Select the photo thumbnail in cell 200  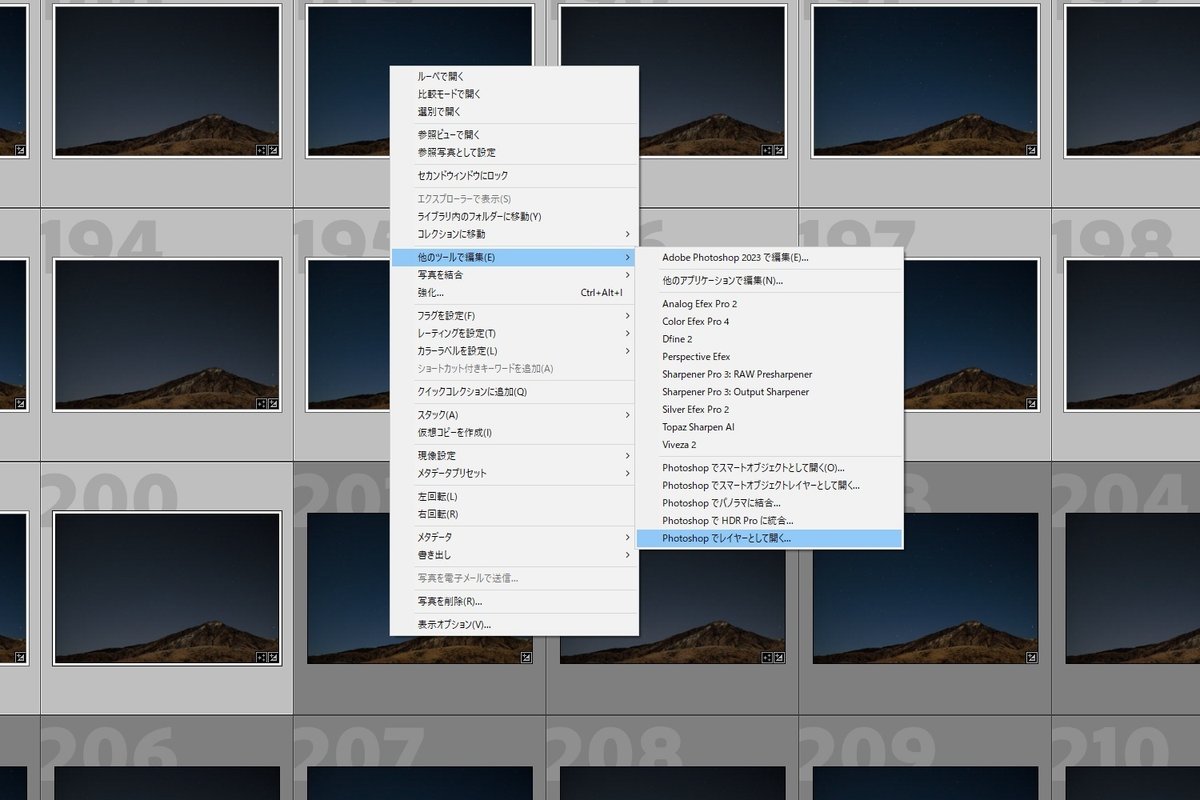click(167, 588)
